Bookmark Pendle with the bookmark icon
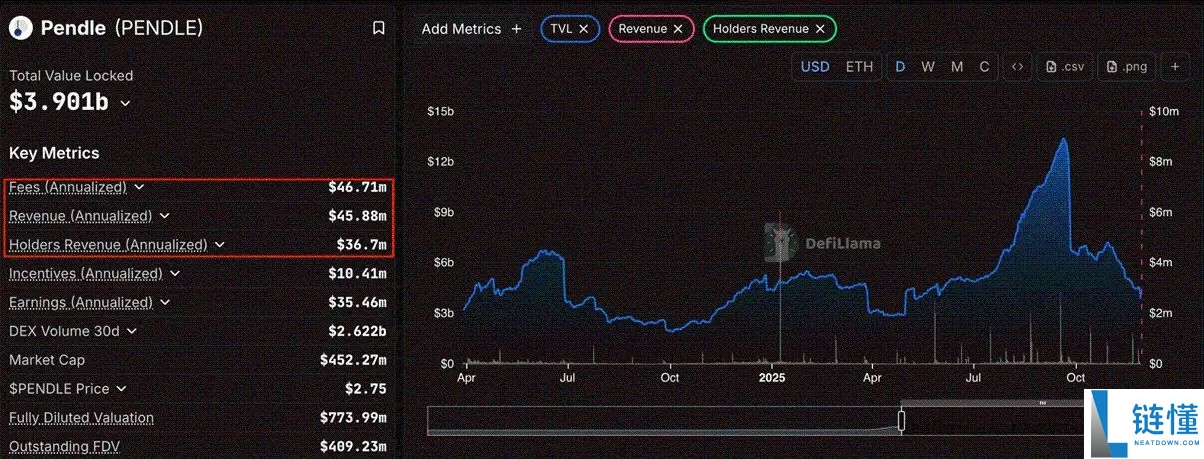1204x459 pixels. tap(379, 29)
